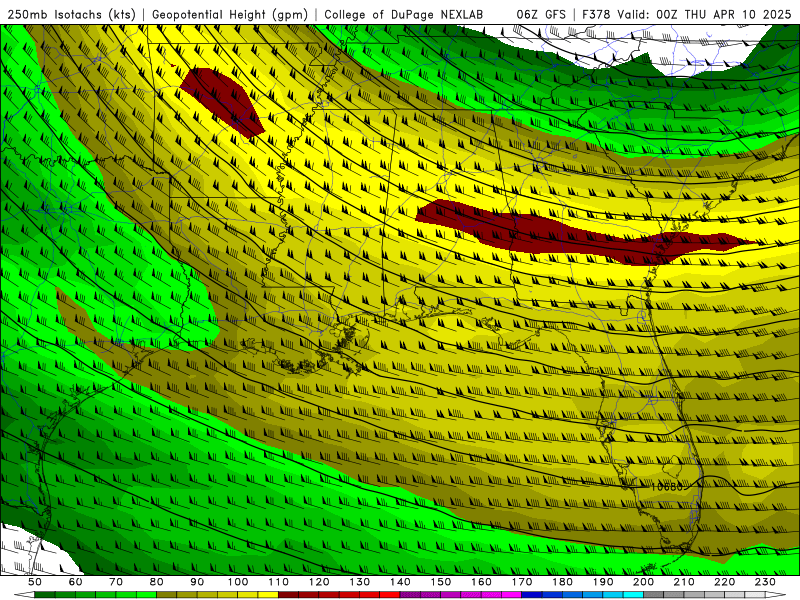
Task: Click the '120' value on the color scale
Action: 319,582
